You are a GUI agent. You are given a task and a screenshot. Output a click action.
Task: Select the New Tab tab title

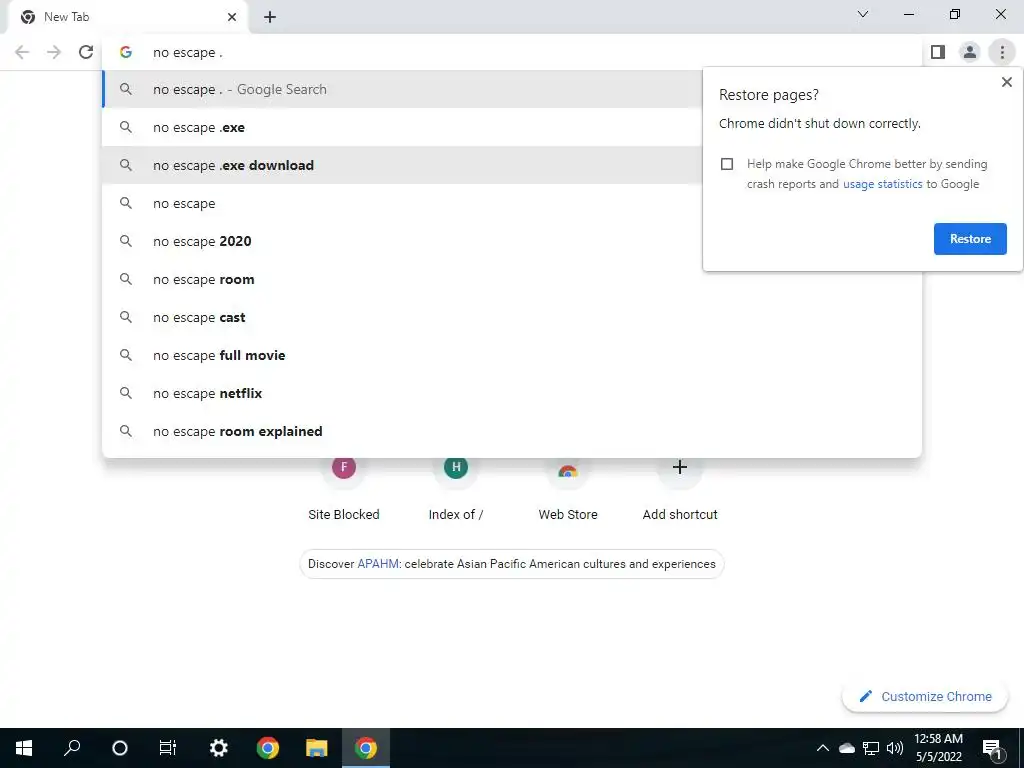(x=67, y=17)
